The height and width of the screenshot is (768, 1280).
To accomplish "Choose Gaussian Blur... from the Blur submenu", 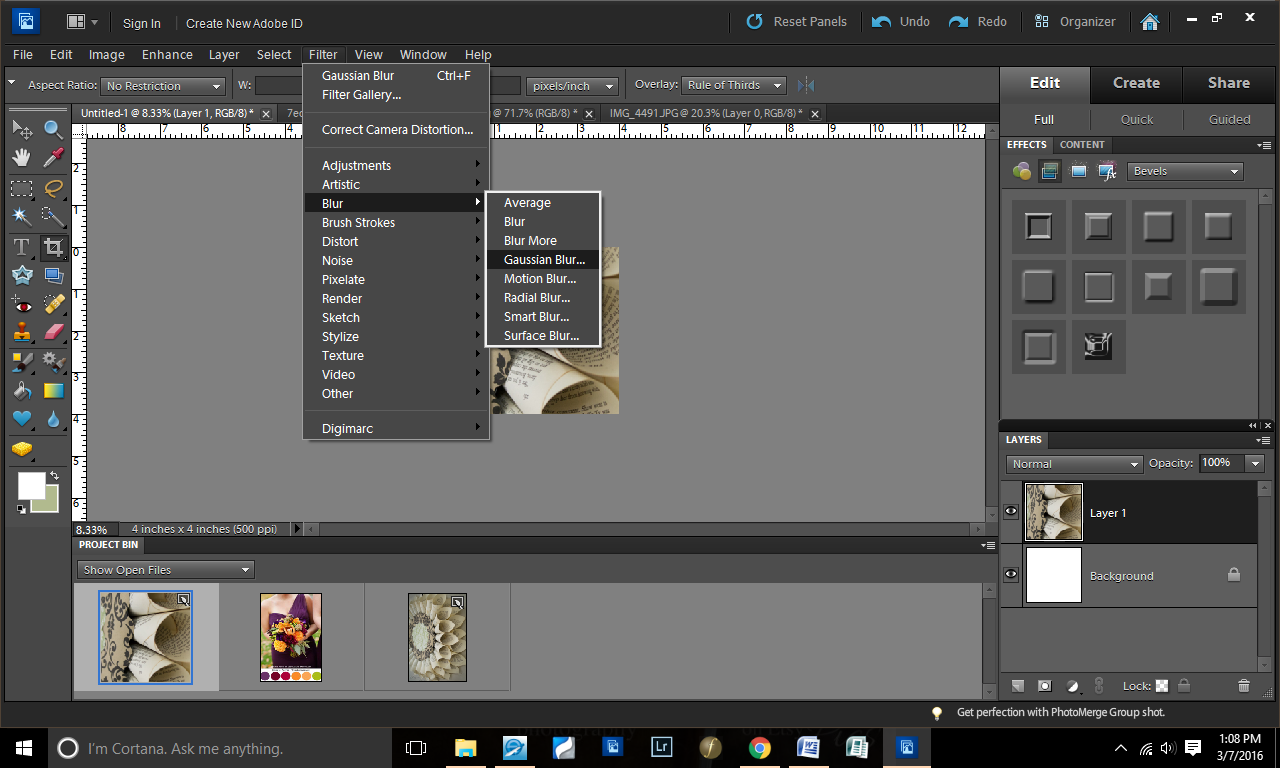I will click(x=544, y=260).
